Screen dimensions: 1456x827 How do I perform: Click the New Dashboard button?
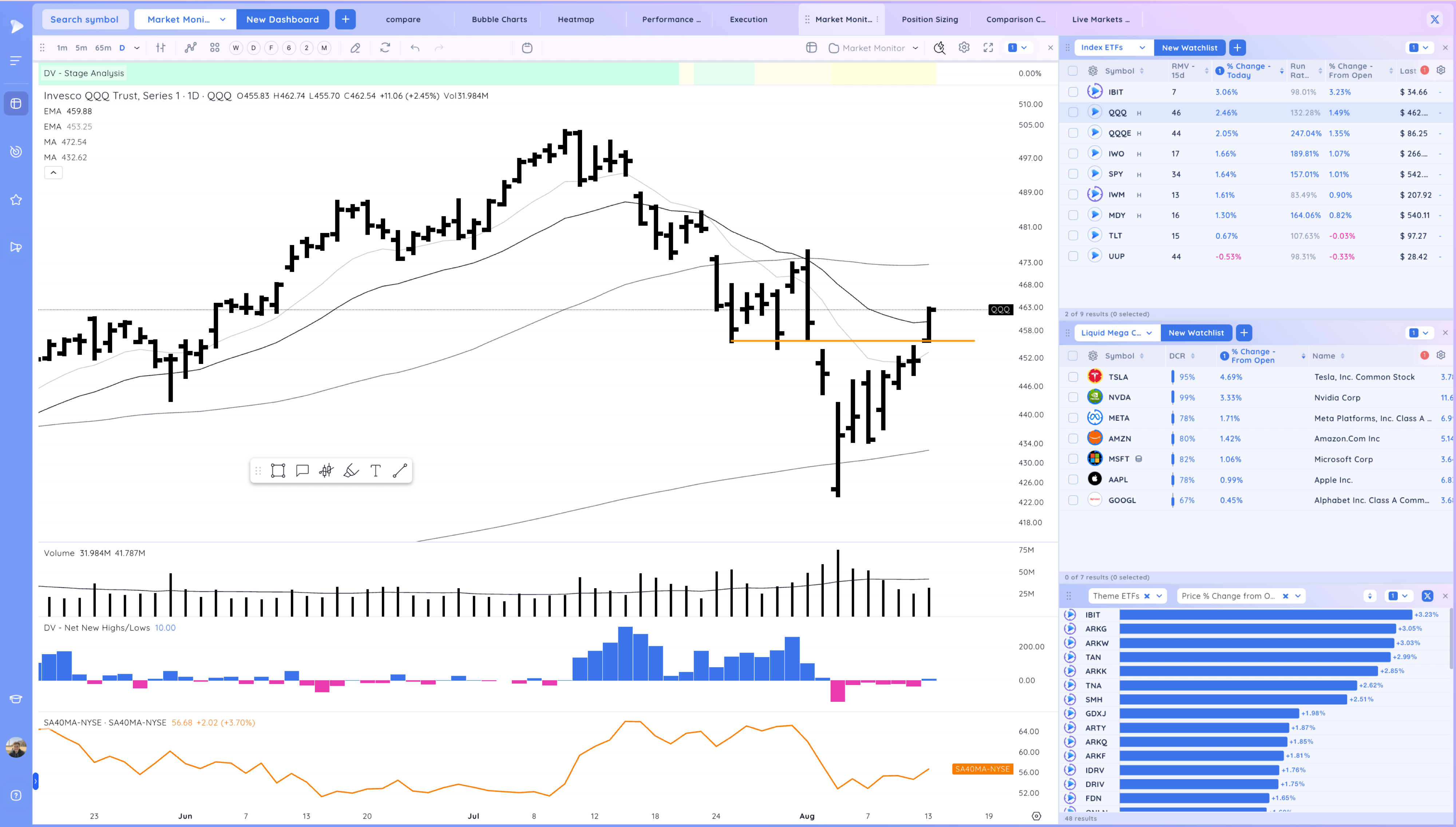282,19
